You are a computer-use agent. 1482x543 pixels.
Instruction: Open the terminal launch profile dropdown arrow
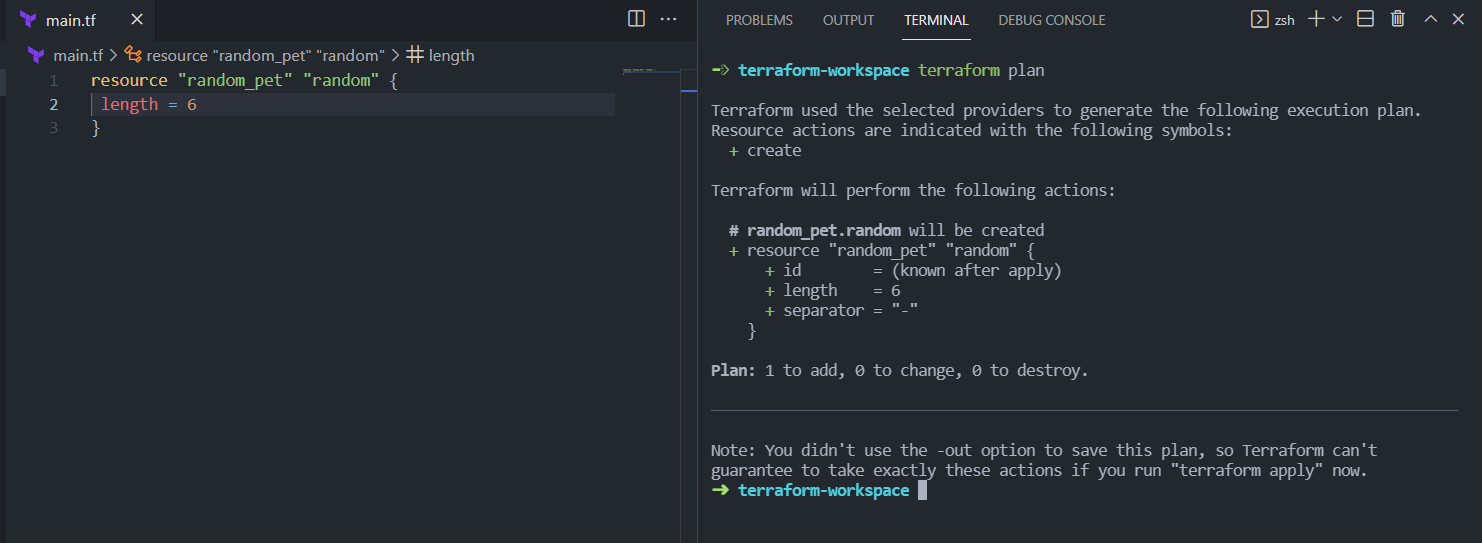click(x=1337, y=19)
